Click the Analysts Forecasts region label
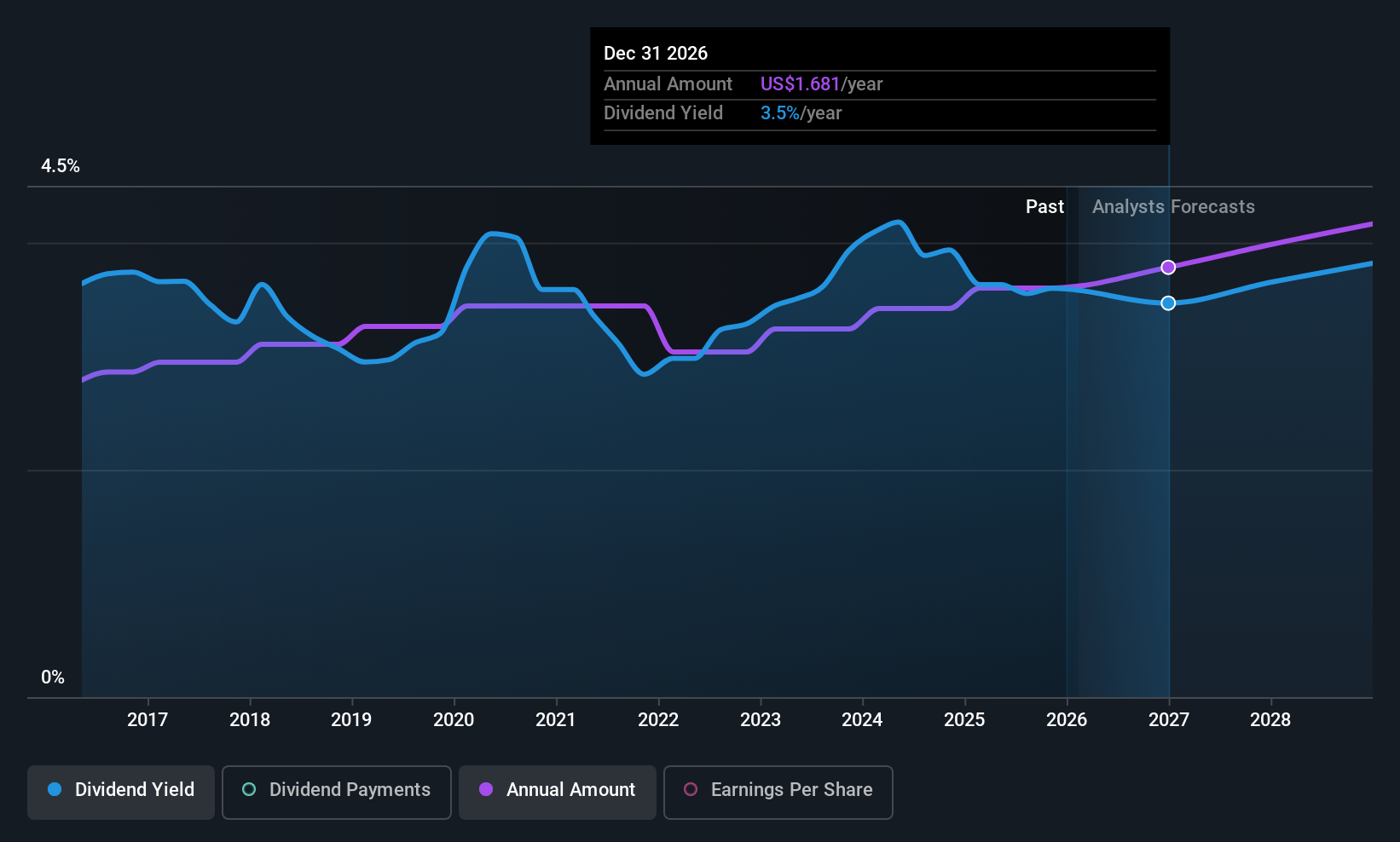1400x842 pixels. click(1173, 207)
